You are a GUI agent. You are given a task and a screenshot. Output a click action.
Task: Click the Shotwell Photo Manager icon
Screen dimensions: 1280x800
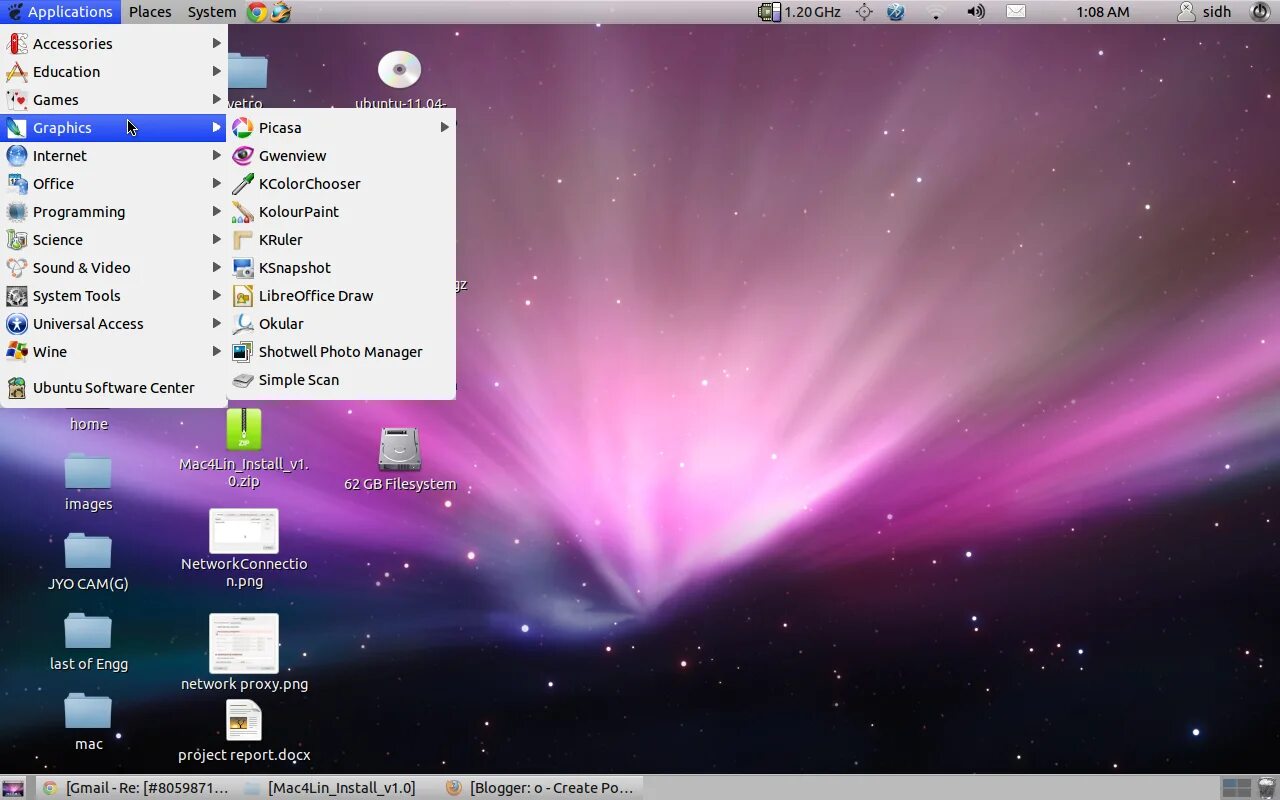[x=243, y=352]
